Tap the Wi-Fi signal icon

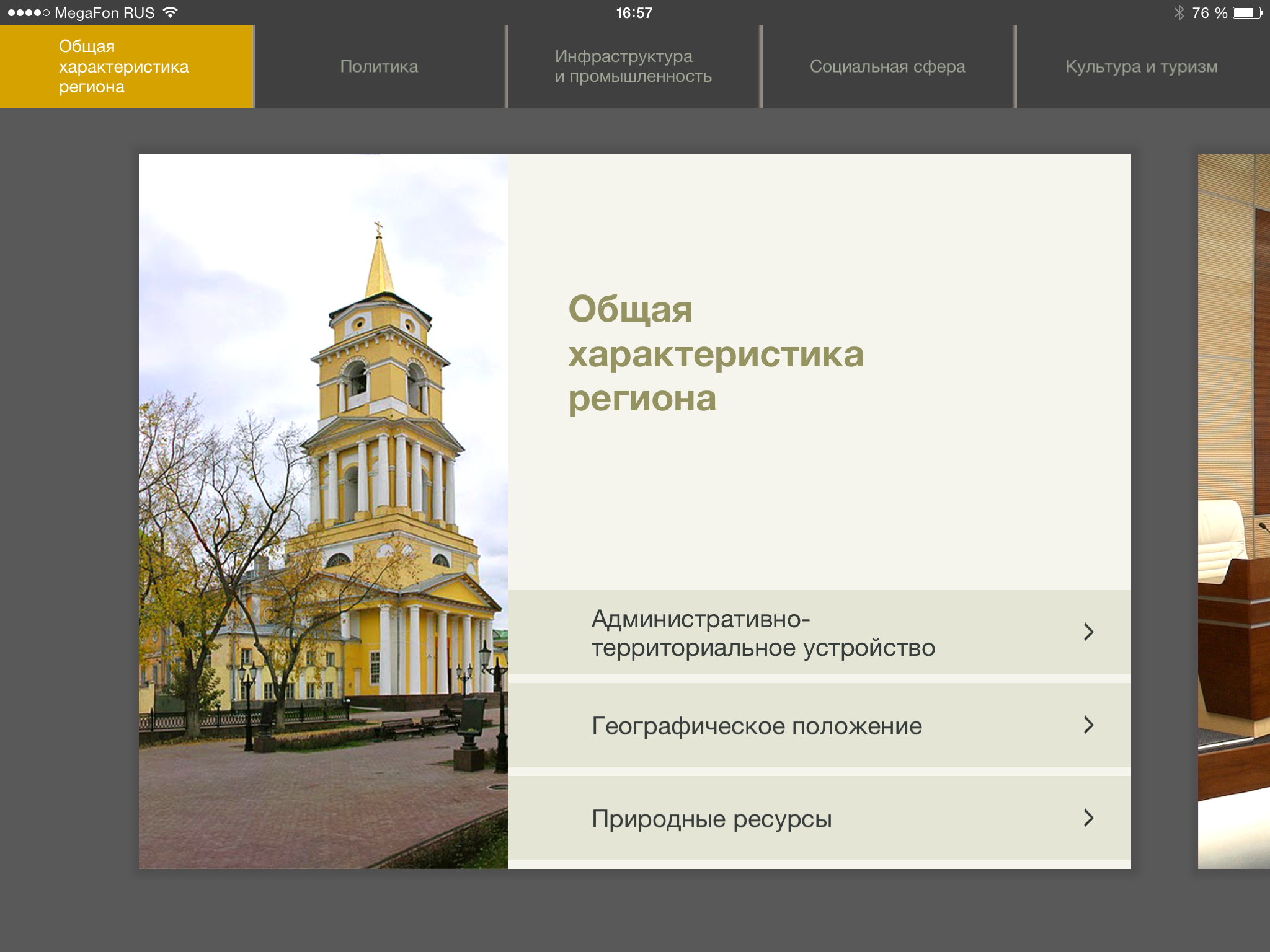[x=170, y=12]
